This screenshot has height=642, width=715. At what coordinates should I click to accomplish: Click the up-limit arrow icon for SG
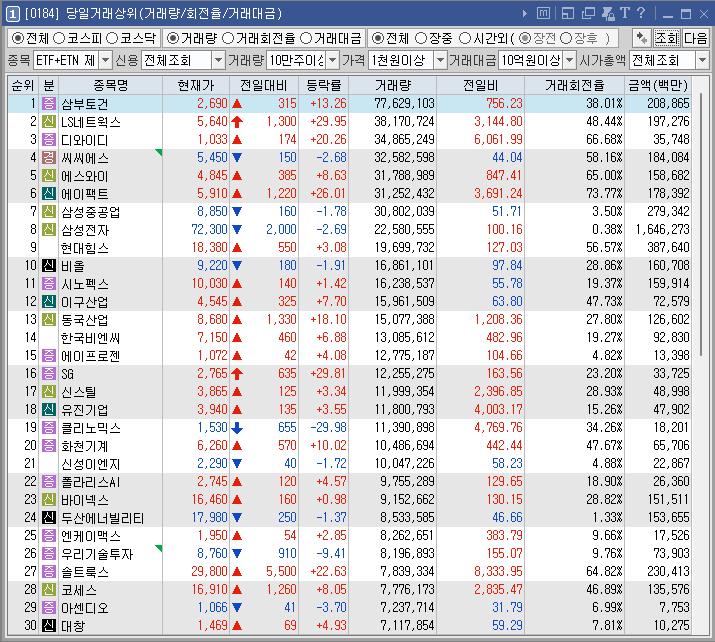[x=237, y=374]
